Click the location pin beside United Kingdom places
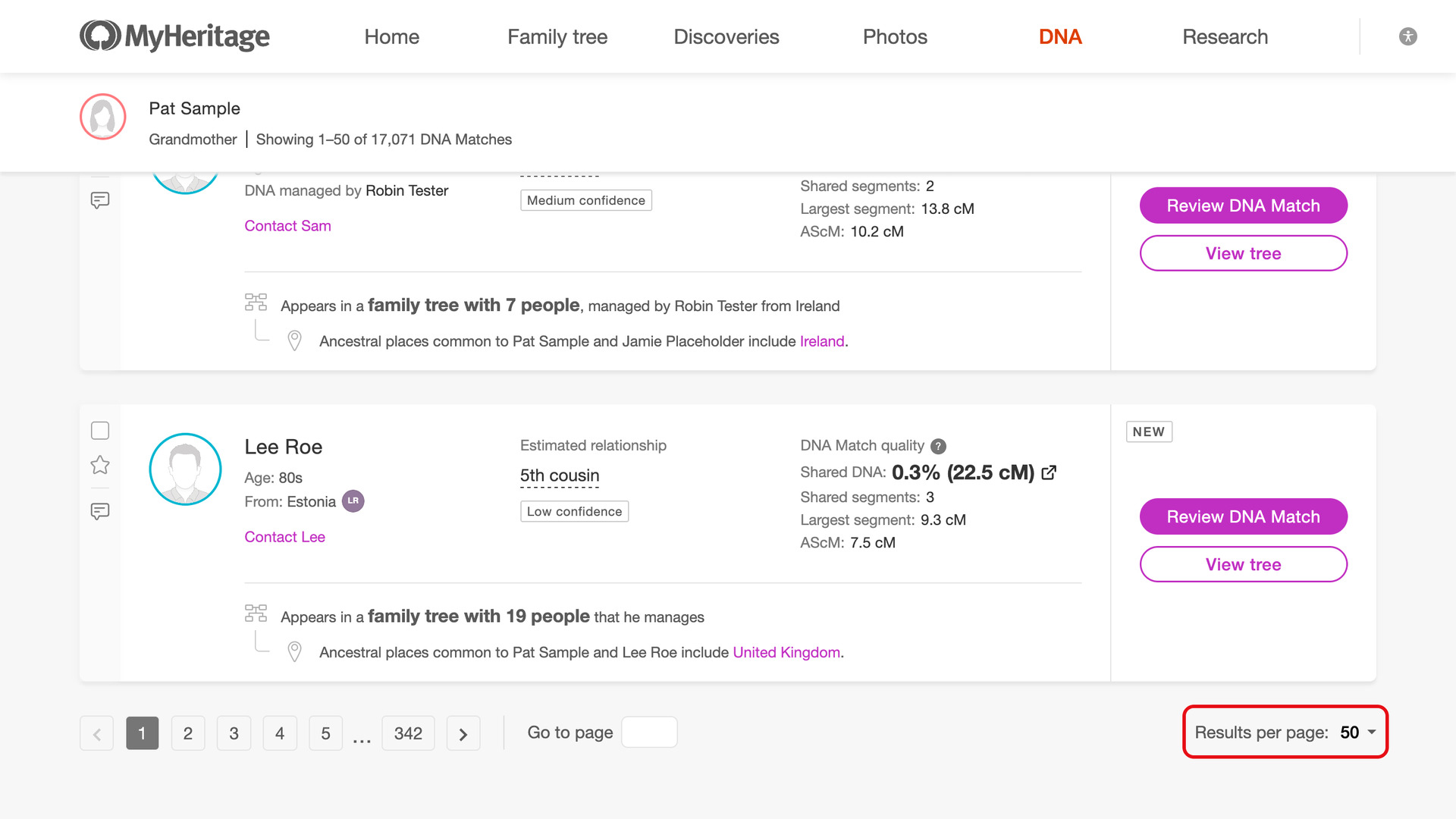This screenshot has width=1456, height=819. [295, 651]
